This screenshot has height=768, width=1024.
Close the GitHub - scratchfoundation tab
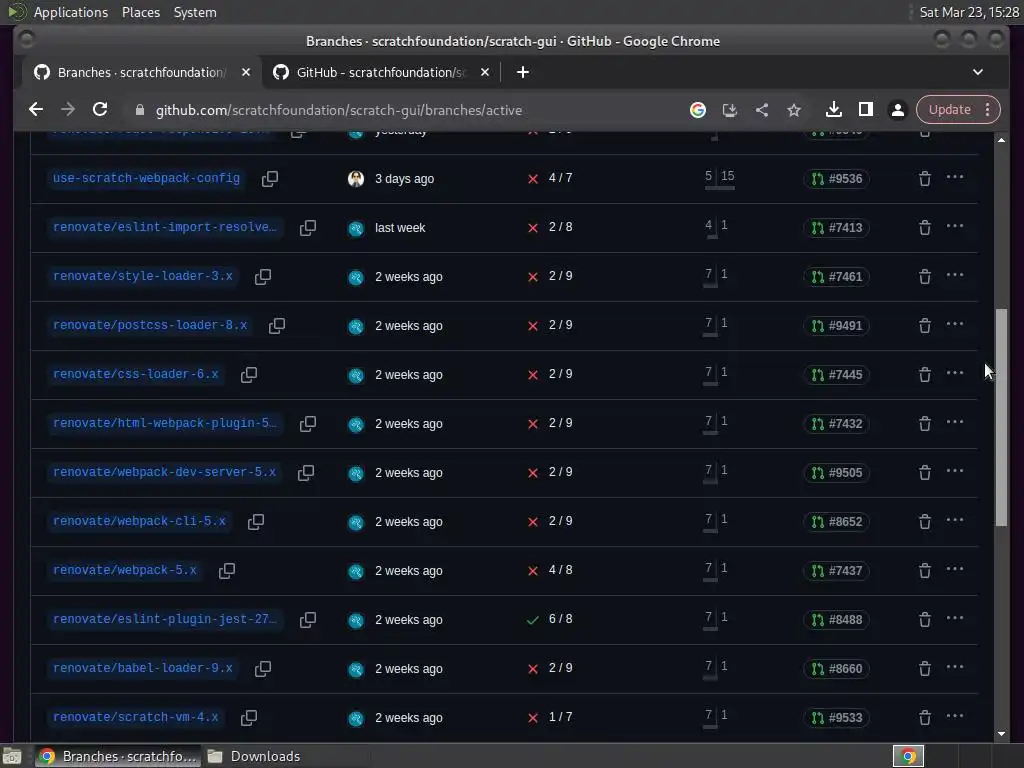click(x=485, y=72)
